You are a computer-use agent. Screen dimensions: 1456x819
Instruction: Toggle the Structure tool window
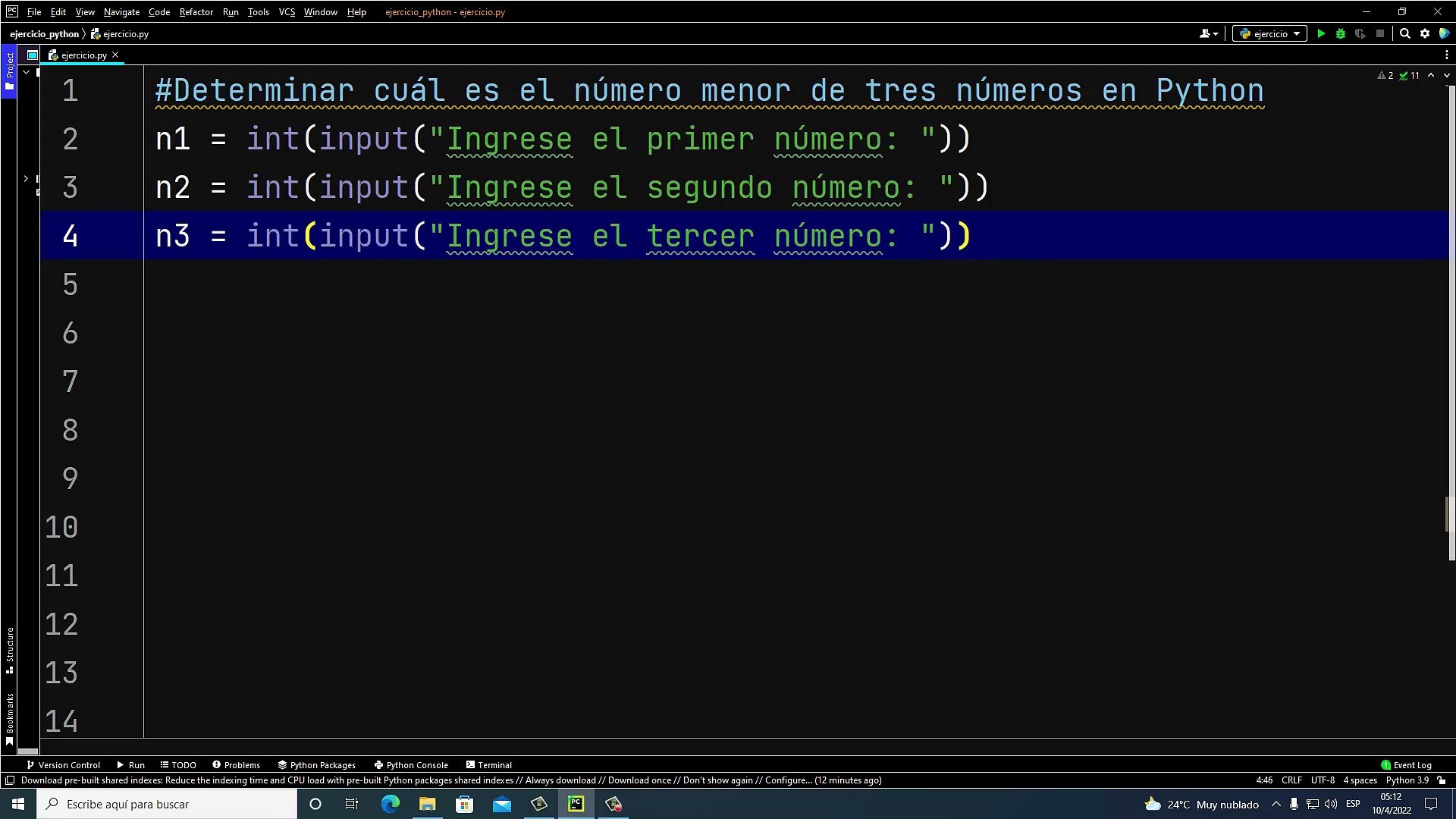click(9, 649)
